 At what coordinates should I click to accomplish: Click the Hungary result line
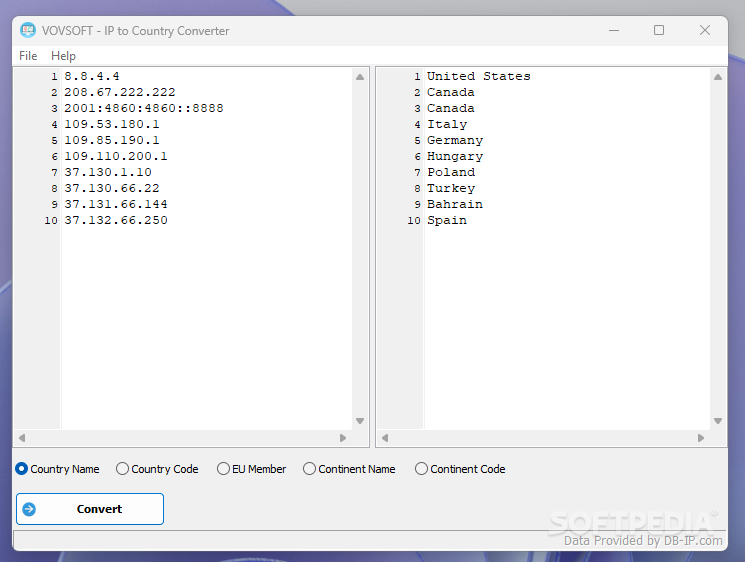[455, 157]
